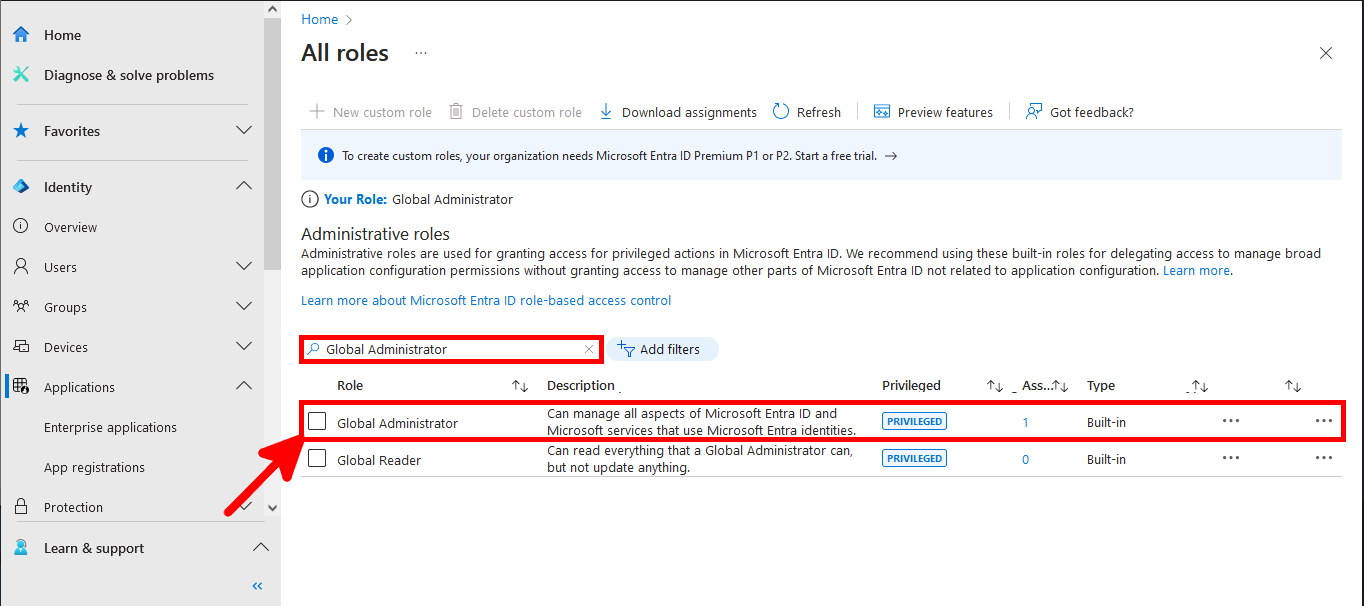Click the Applications grid icon
The image size is (1364, 606).
click(x=20, y=386)
